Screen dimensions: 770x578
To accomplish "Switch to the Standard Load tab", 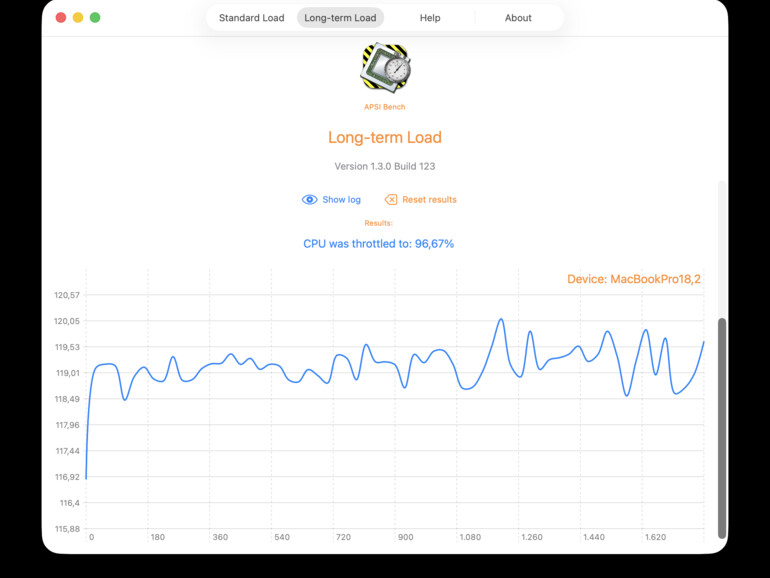I will coord(251,18).
